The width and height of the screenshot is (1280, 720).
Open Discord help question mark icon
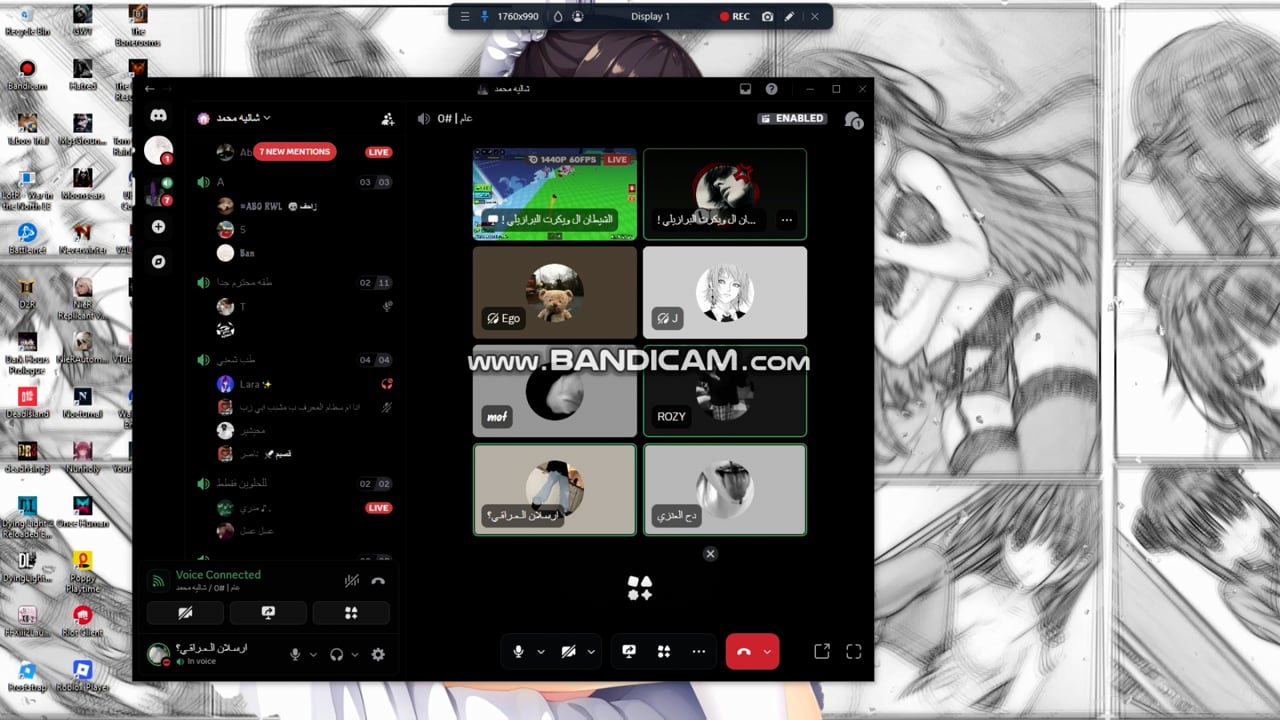pyautogui.click(x=772, y=89)
